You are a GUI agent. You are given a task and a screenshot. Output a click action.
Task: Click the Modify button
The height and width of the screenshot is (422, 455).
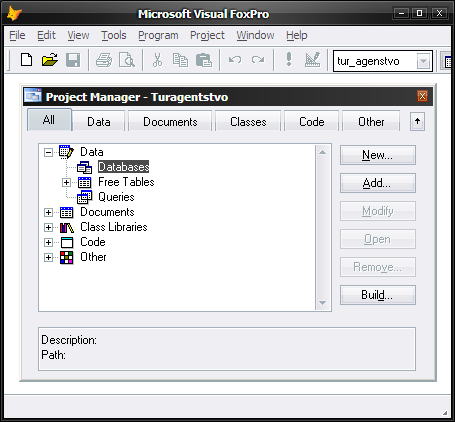(378, 211)
